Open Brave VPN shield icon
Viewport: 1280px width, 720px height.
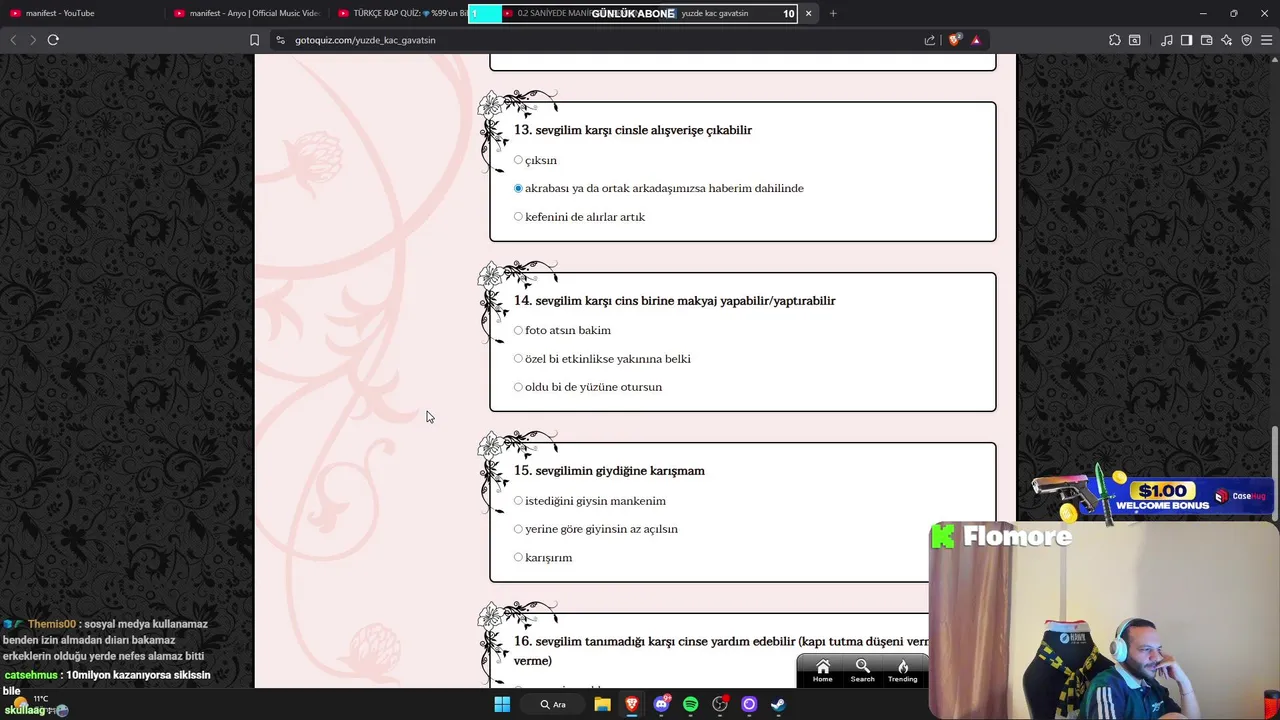1247,40
